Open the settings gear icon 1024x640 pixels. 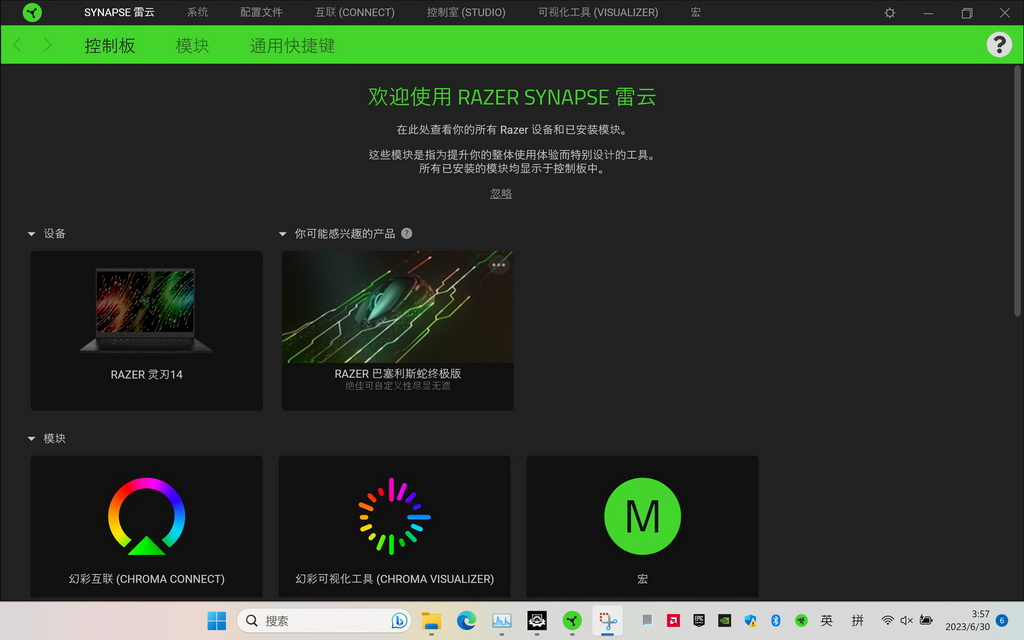click(889, 12)
